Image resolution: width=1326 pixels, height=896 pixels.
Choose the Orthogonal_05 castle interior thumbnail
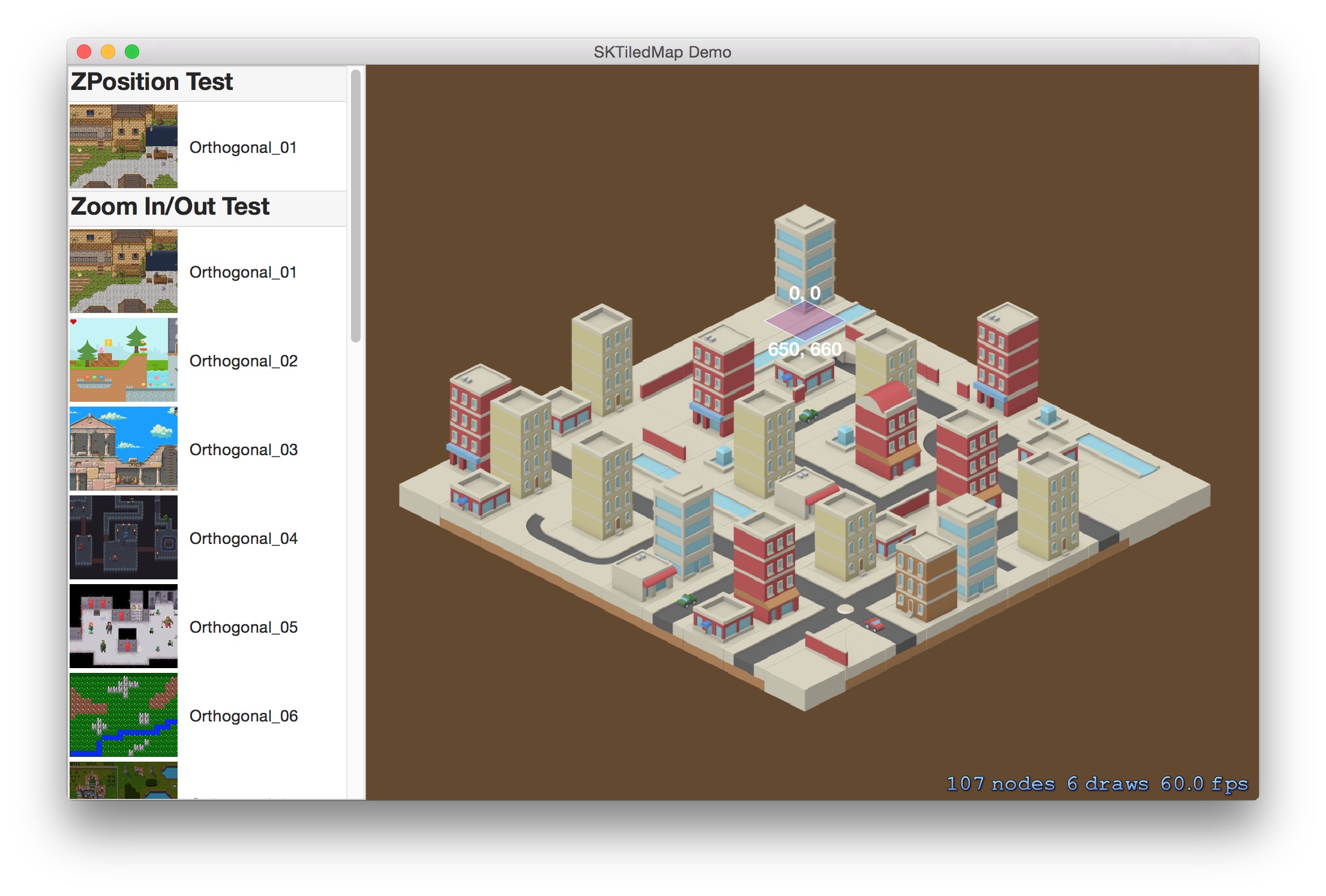123,626
